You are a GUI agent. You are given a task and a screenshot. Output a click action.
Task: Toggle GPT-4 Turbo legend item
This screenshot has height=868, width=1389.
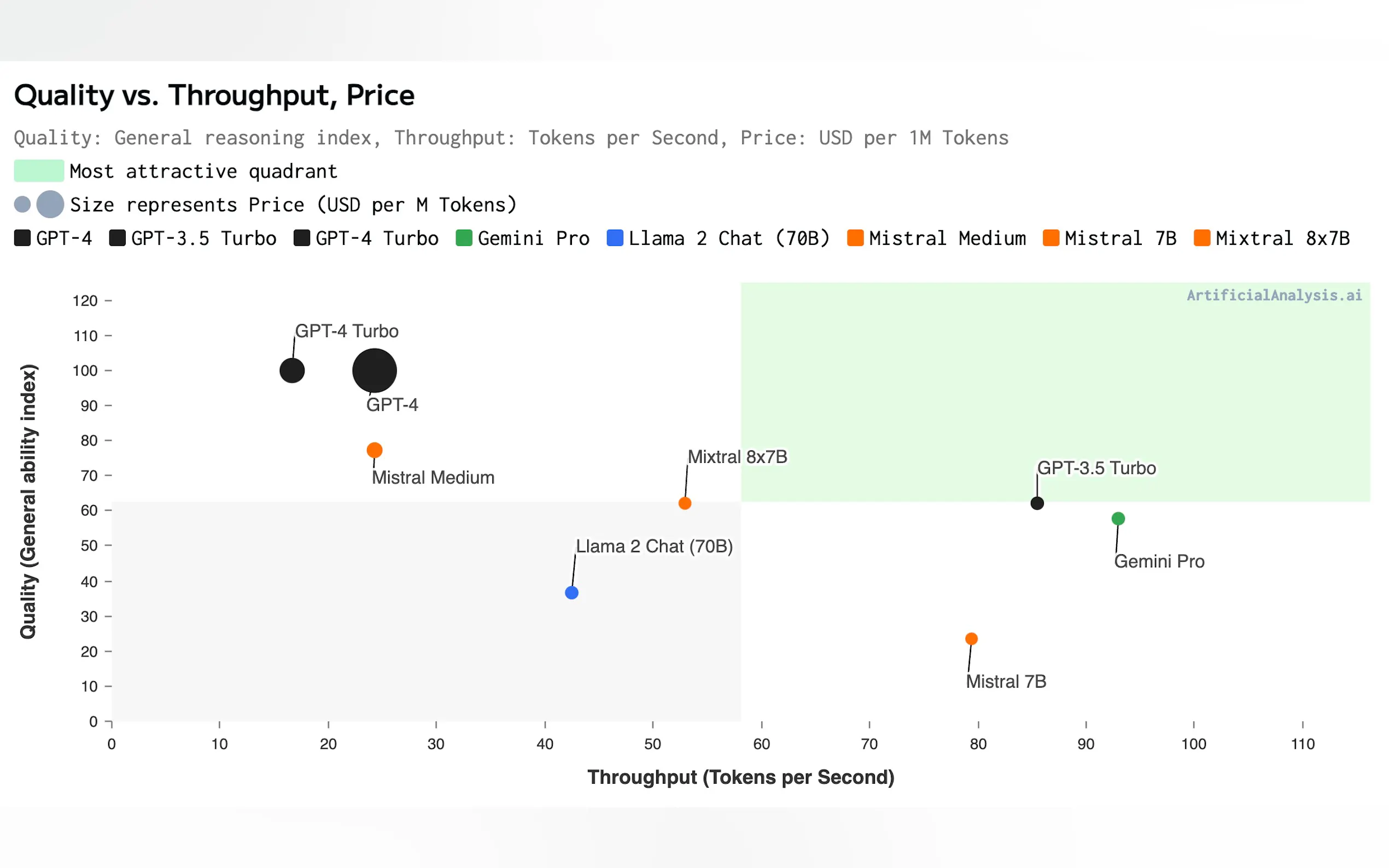(x=366, y=238)
